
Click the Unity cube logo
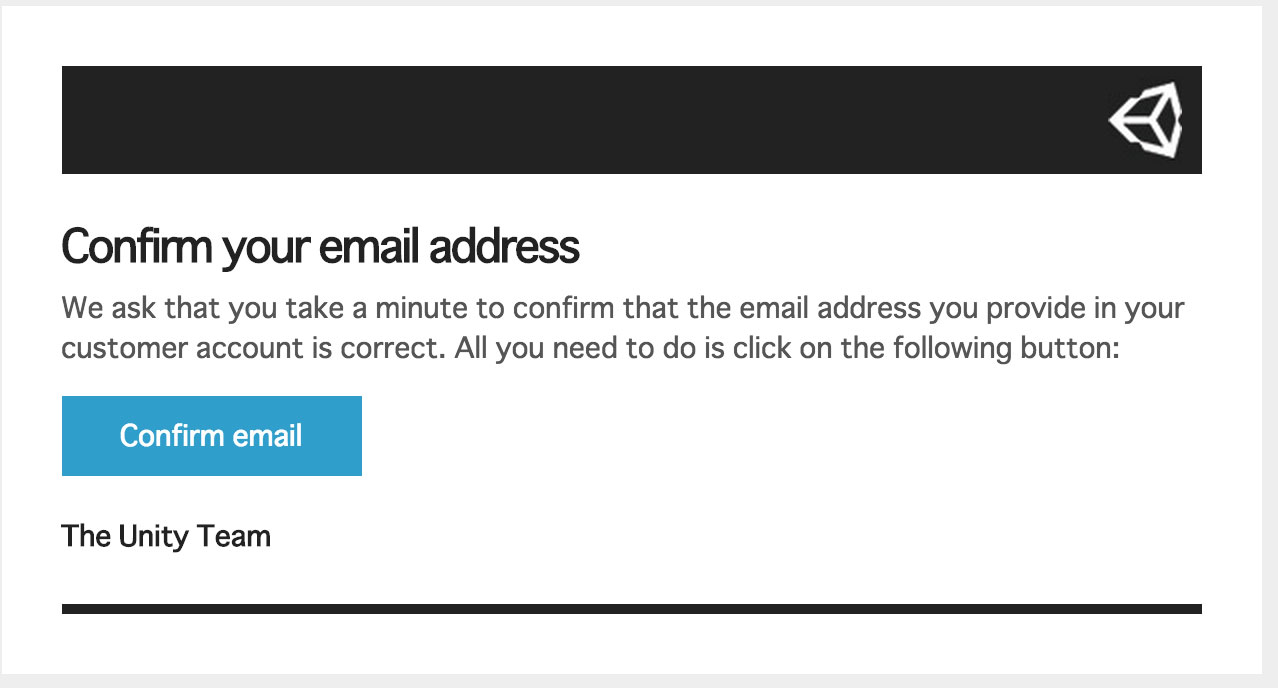pyautogui.click(x=1146, y=120)
